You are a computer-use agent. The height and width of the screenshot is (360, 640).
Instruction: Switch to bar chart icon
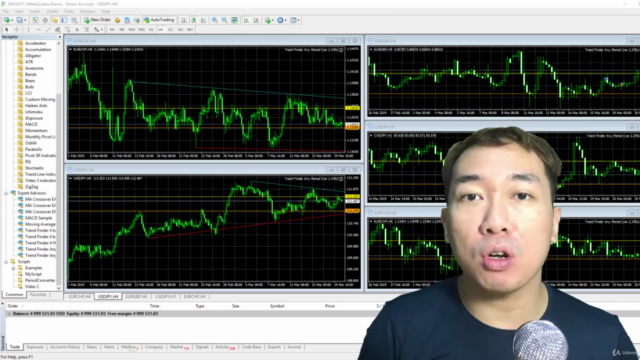pyautogui.click(x=184, y=20)
